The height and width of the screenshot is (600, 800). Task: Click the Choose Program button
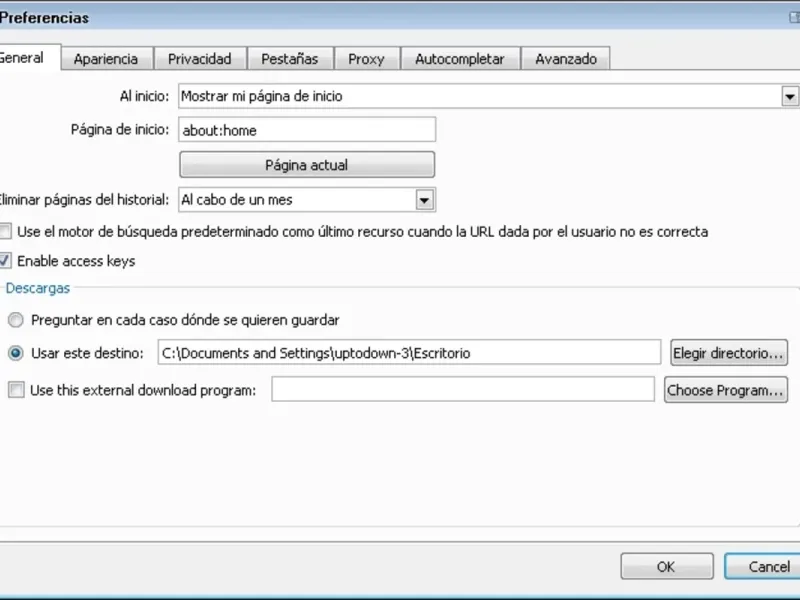[x=726, y=390]
